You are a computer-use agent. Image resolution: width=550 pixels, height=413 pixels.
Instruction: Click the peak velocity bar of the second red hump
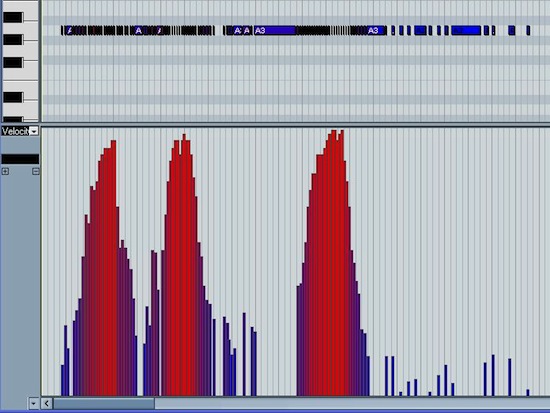(x=184, y=265)
